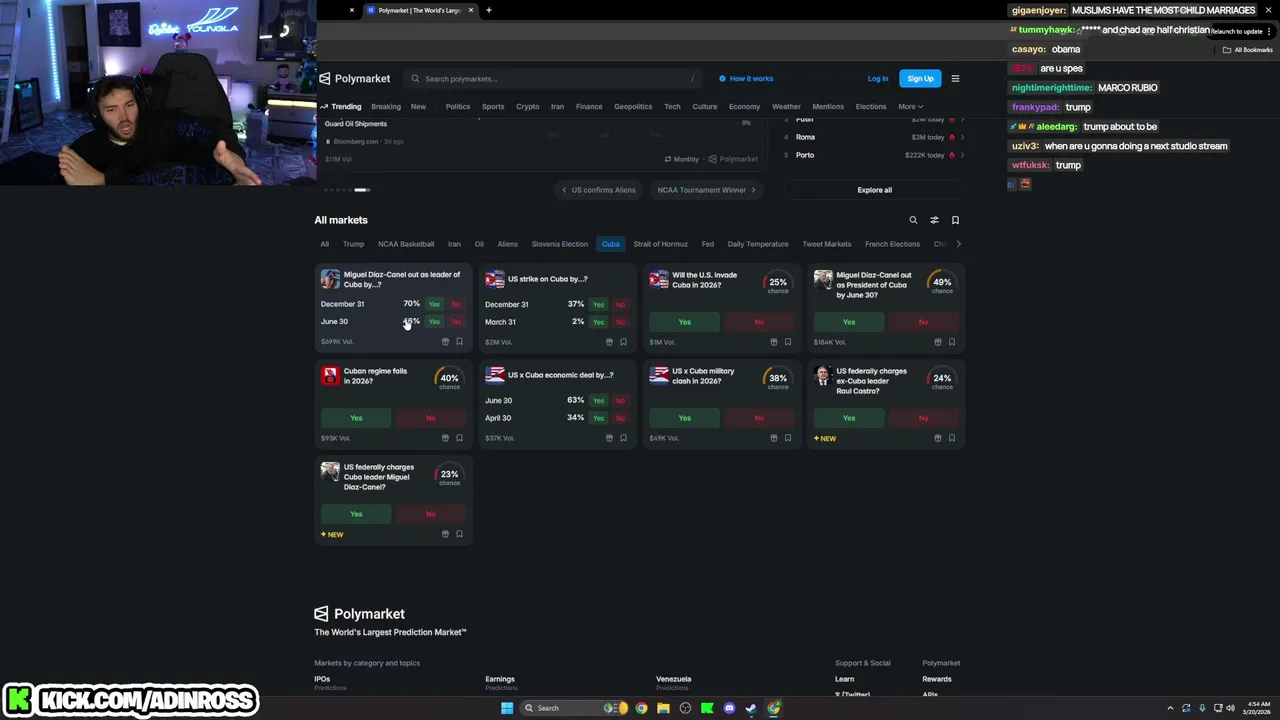This screenshot has width=1280, height=720.
Task: Click the Windows Start button on taskbar
Action: pos(507,708)
